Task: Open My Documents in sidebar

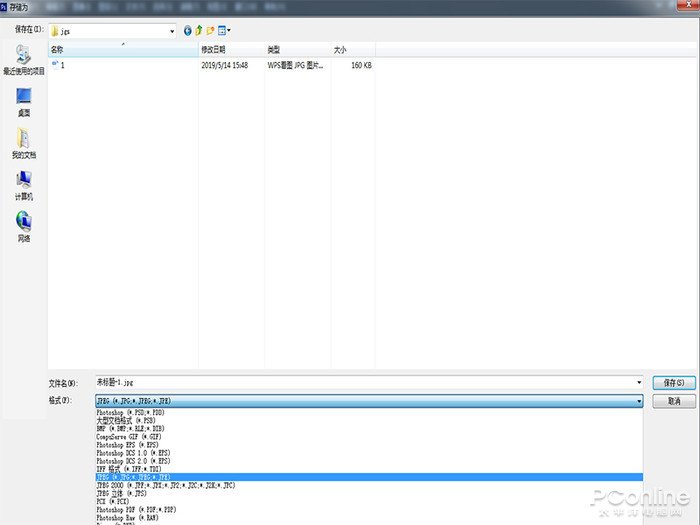Action: click(23, 143)
